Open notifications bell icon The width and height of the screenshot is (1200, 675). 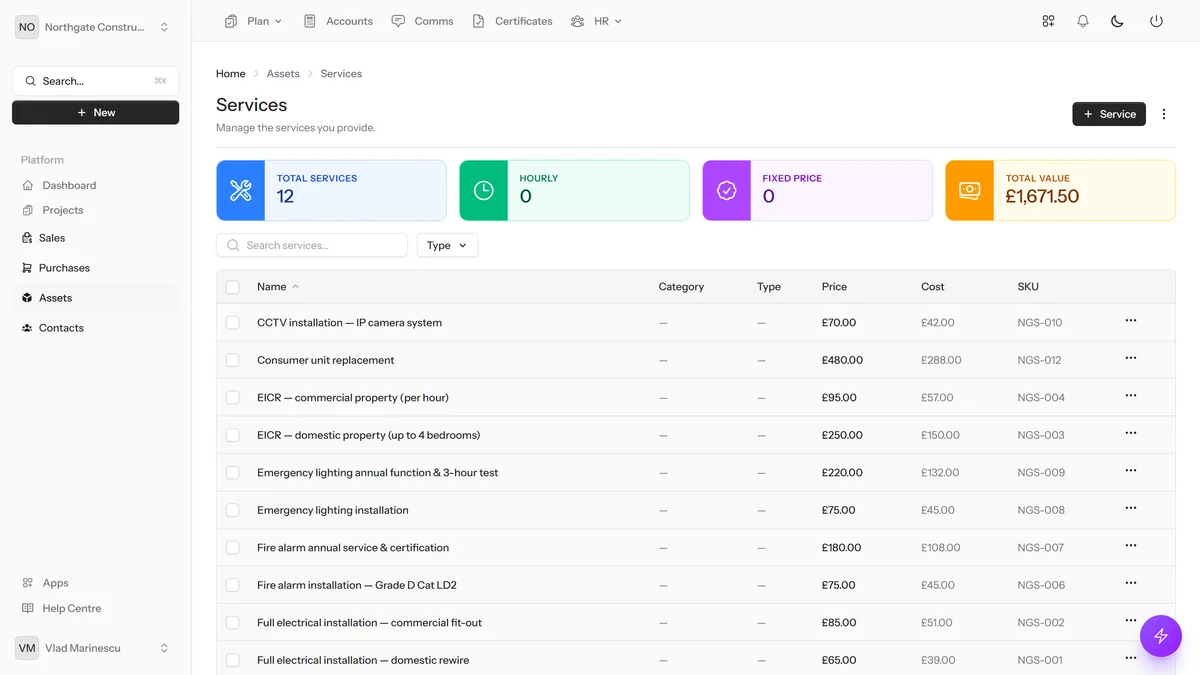(x=1083, y=21)
